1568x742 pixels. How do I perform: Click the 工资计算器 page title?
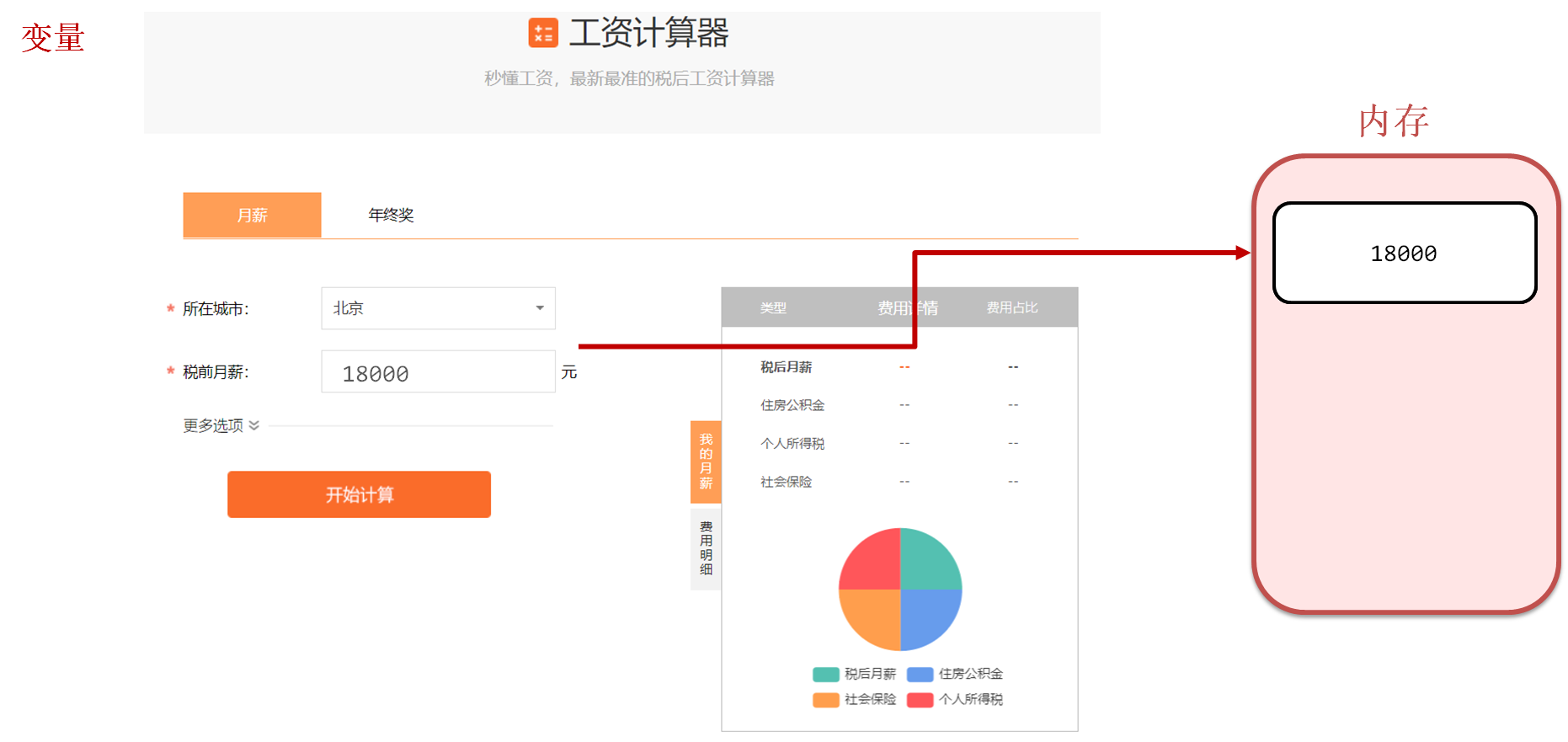point(649,33)
